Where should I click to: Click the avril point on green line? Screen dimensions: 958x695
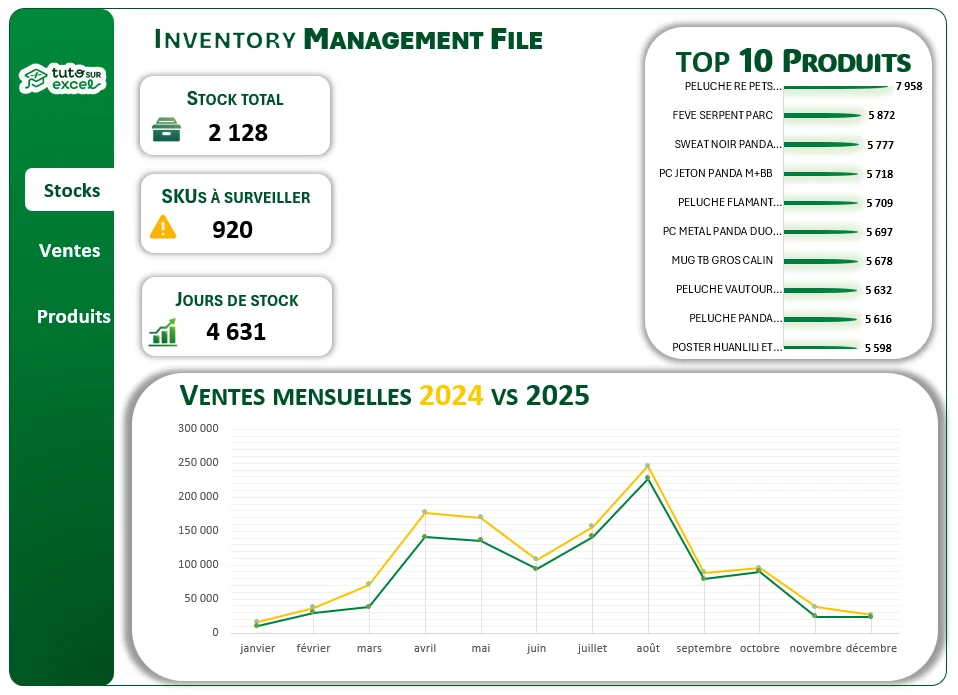tap(425, 537)
